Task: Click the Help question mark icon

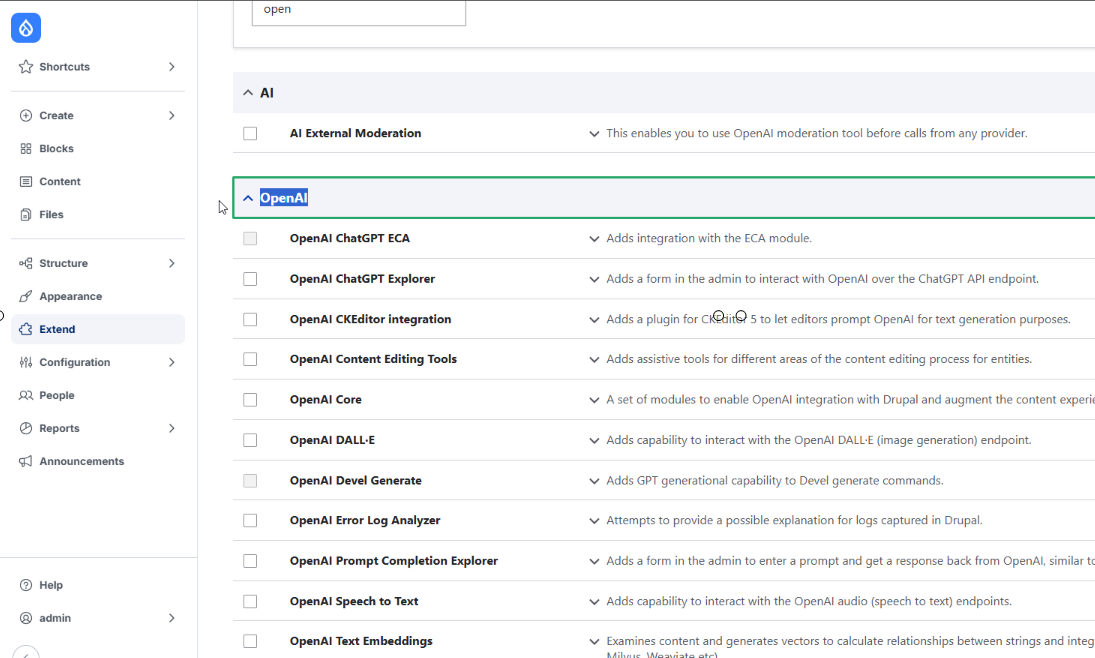Action: 26,585
